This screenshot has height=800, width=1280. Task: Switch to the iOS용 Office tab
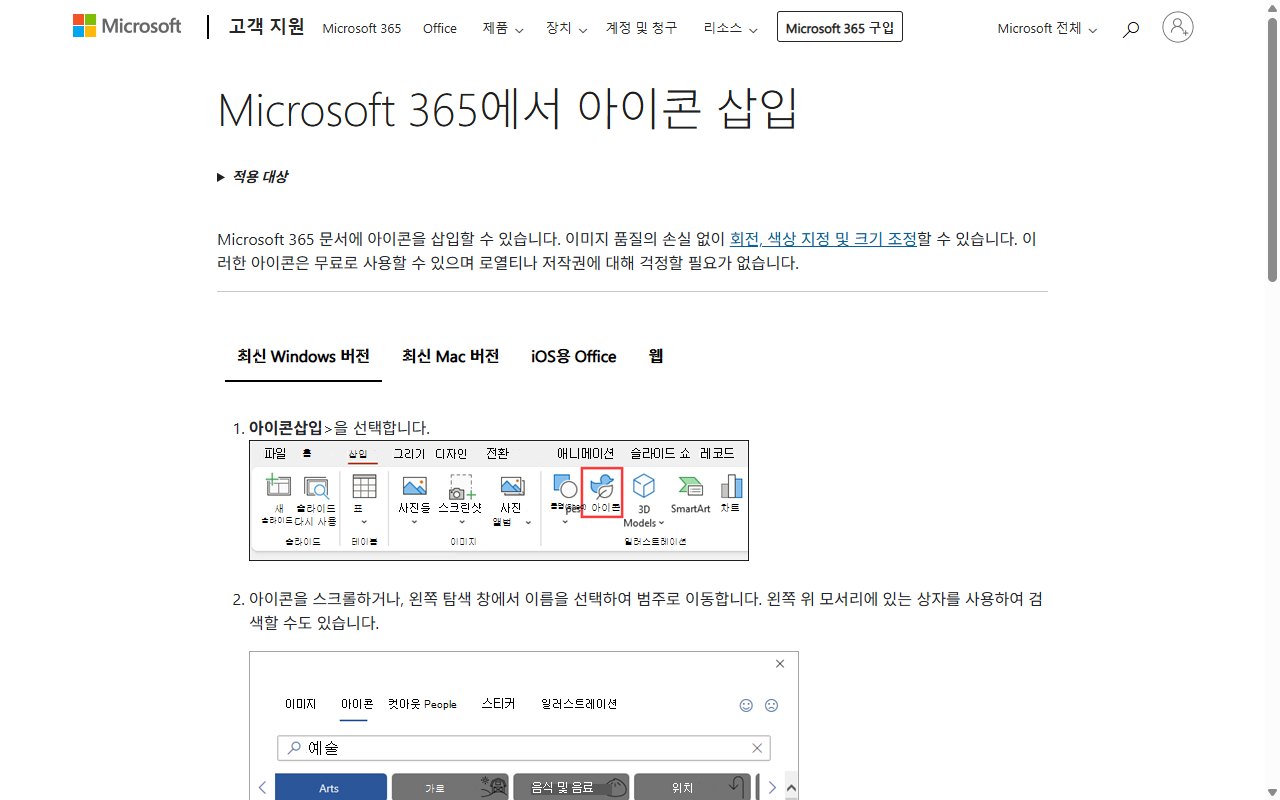point(574,356)
